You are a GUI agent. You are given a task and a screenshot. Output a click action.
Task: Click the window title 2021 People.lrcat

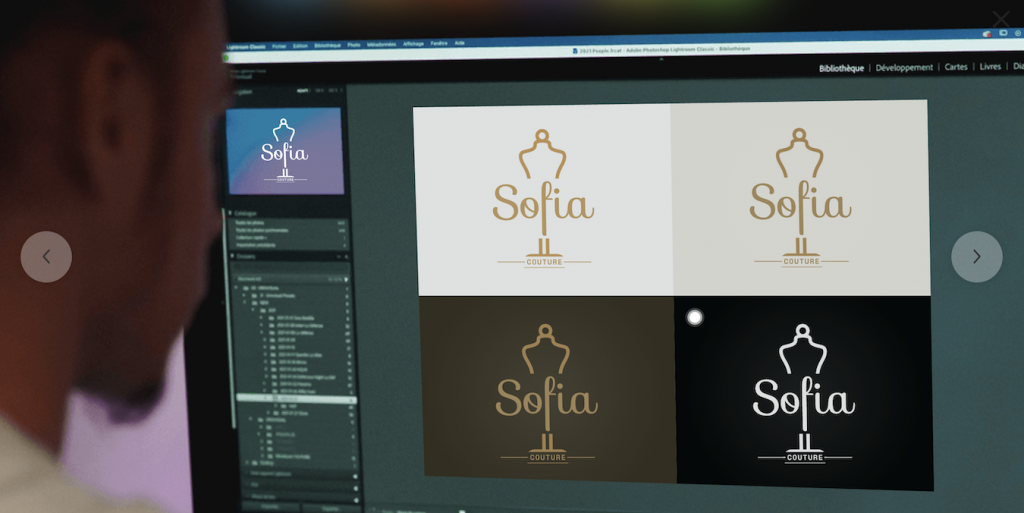pyautogui.click(x=661, y=50)
